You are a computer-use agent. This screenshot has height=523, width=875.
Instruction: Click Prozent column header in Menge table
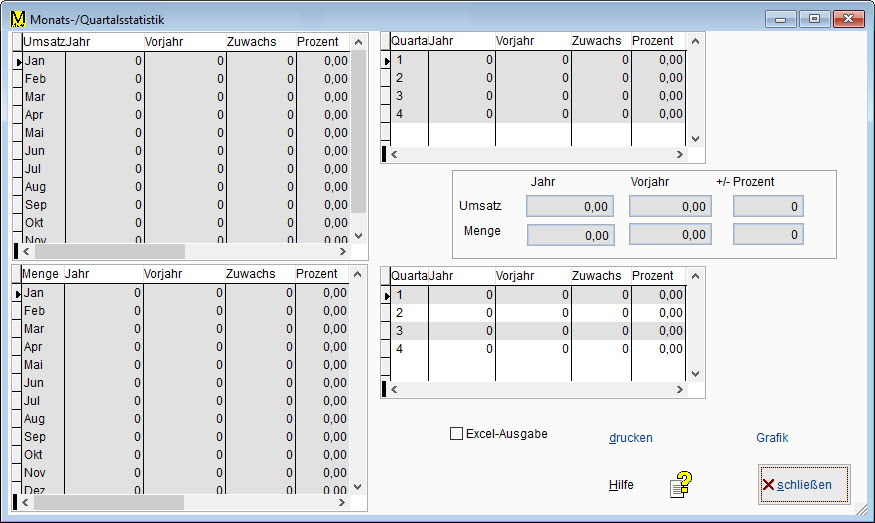[317, 274]
